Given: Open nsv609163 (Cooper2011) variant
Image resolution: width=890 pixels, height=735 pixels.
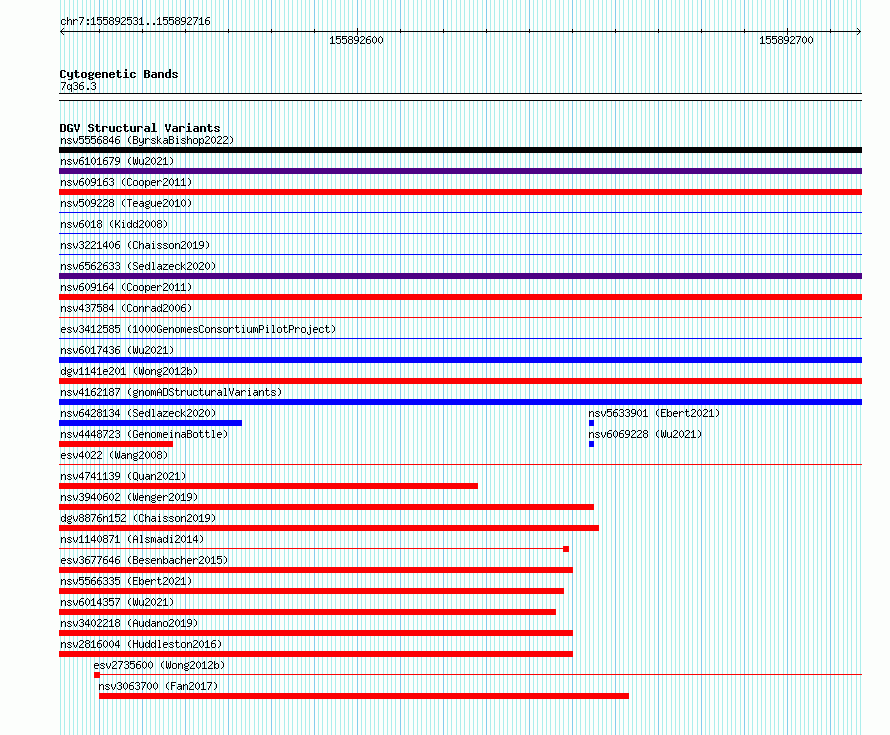Looking at the screenshot, I should pyautogui.click(x=126, y=182).
